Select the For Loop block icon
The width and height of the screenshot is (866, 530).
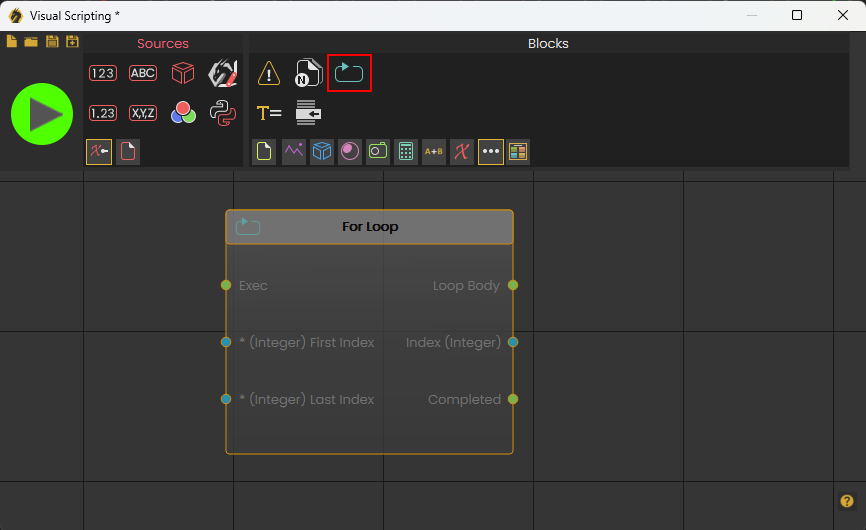click(349, 73)
